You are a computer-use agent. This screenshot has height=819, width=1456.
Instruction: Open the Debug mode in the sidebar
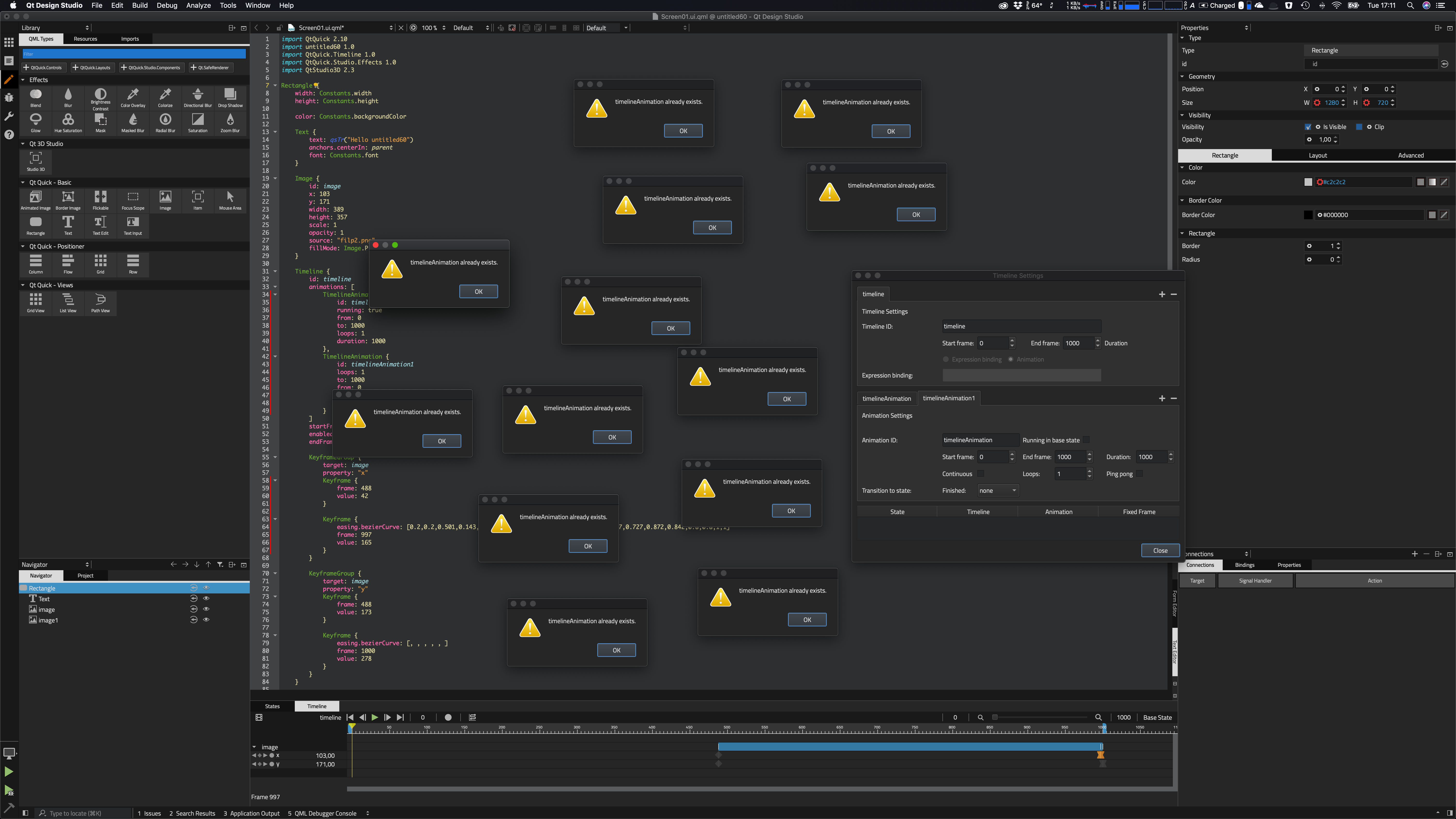click(x=9, y=98)
